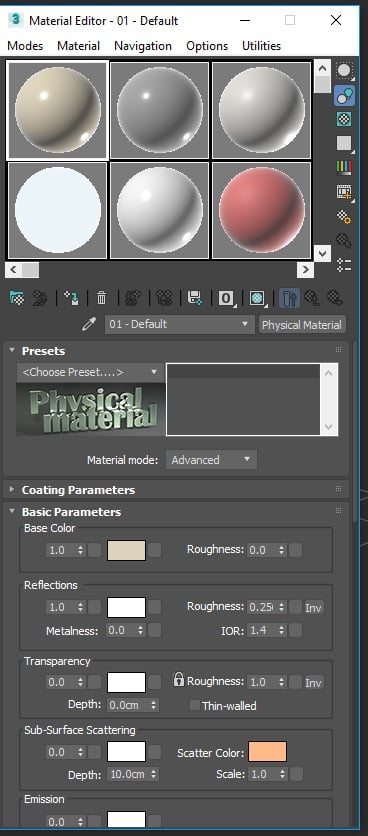Enable the Thin-walled checkbox
Viewport: 368px width, 836px height.
click(195, 705)
